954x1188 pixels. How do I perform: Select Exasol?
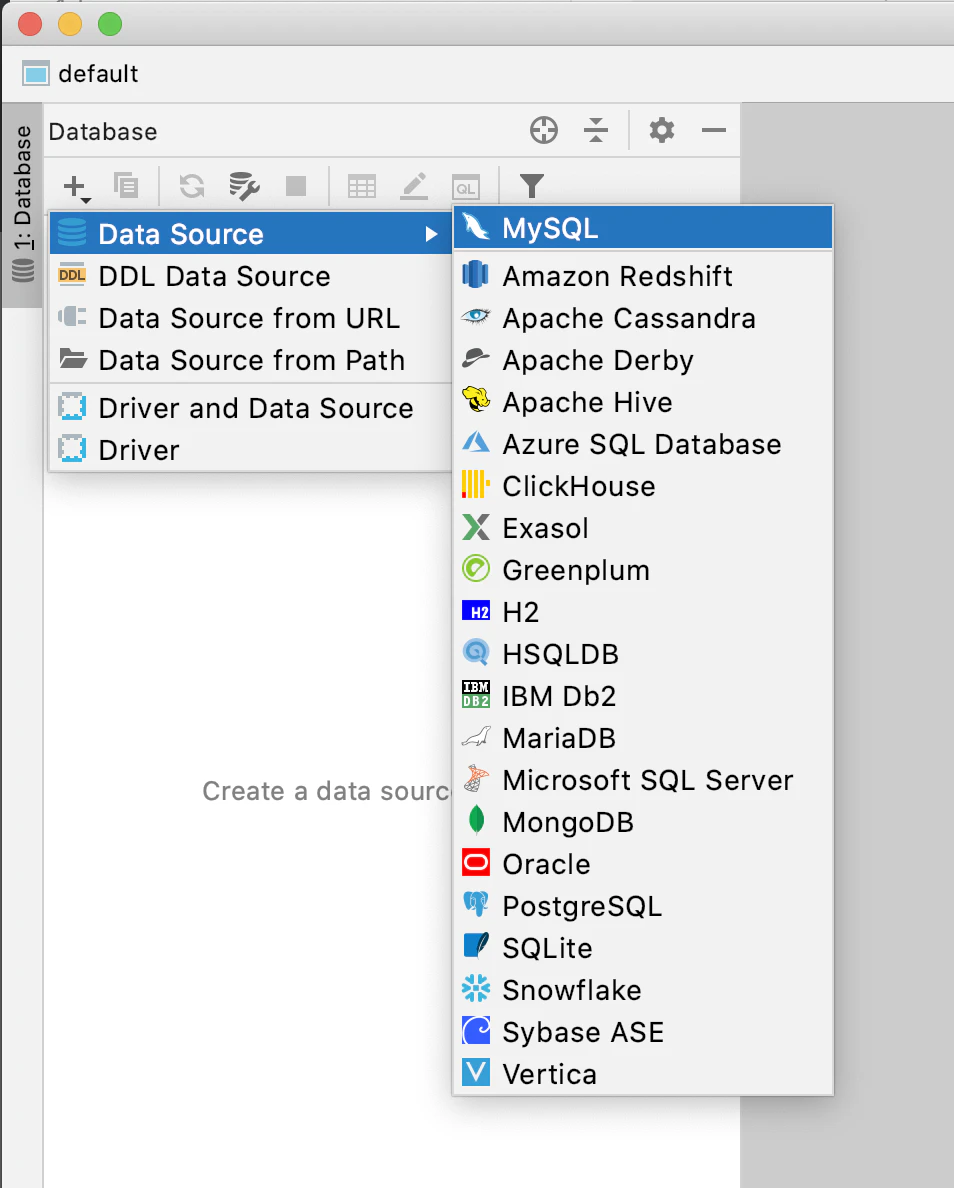(x=643, y=528)
